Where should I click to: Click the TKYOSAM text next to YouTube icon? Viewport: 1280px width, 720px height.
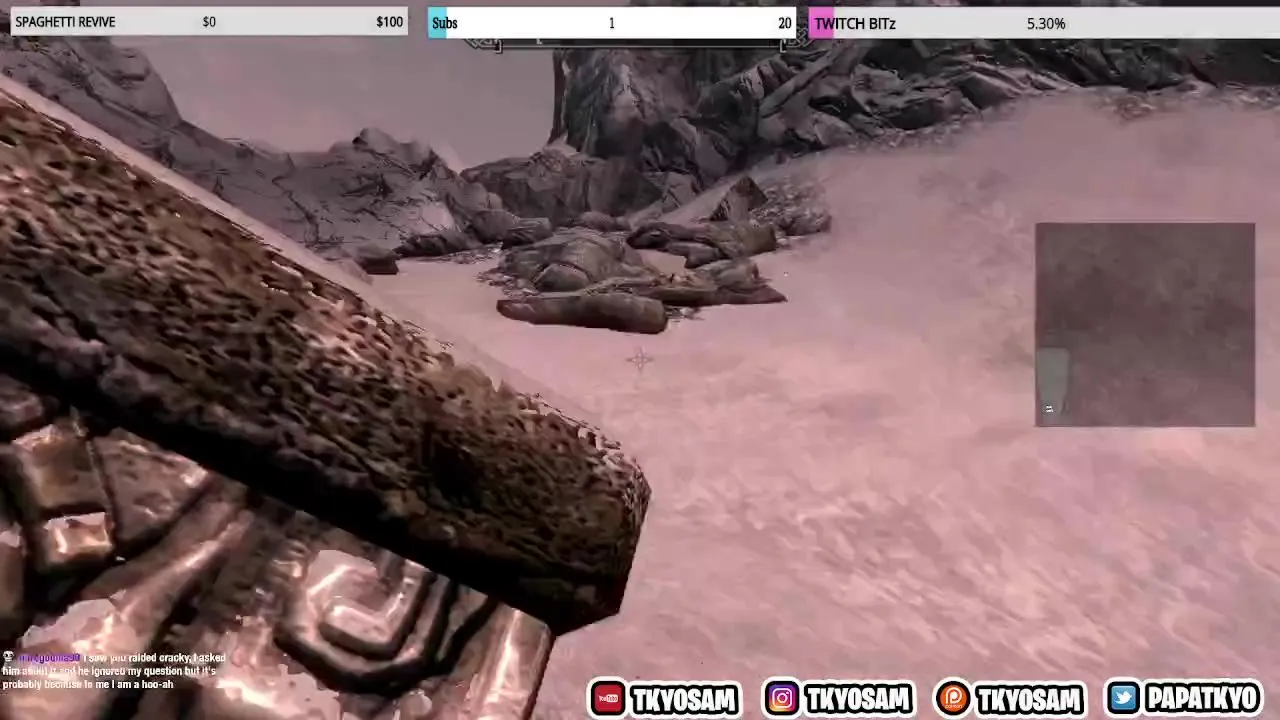684,699
